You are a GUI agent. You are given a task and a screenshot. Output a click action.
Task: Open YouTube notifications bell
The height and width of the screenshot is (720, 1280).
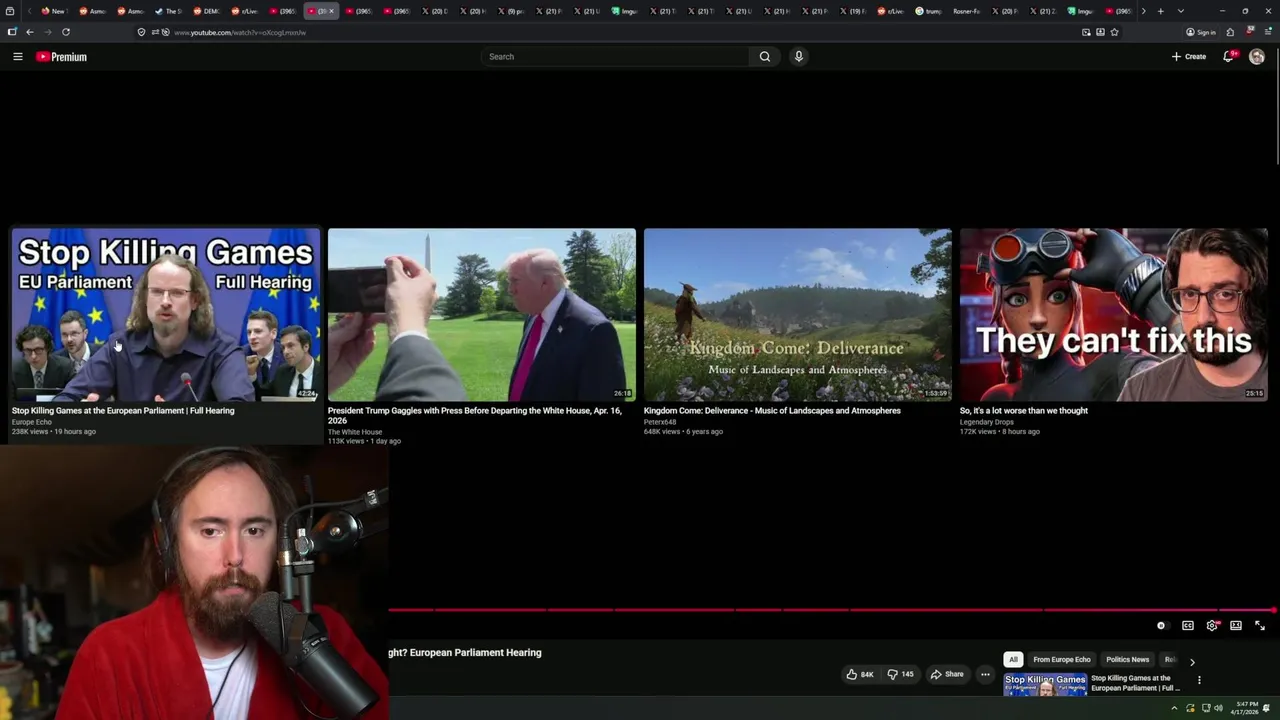click(1229, 57)
